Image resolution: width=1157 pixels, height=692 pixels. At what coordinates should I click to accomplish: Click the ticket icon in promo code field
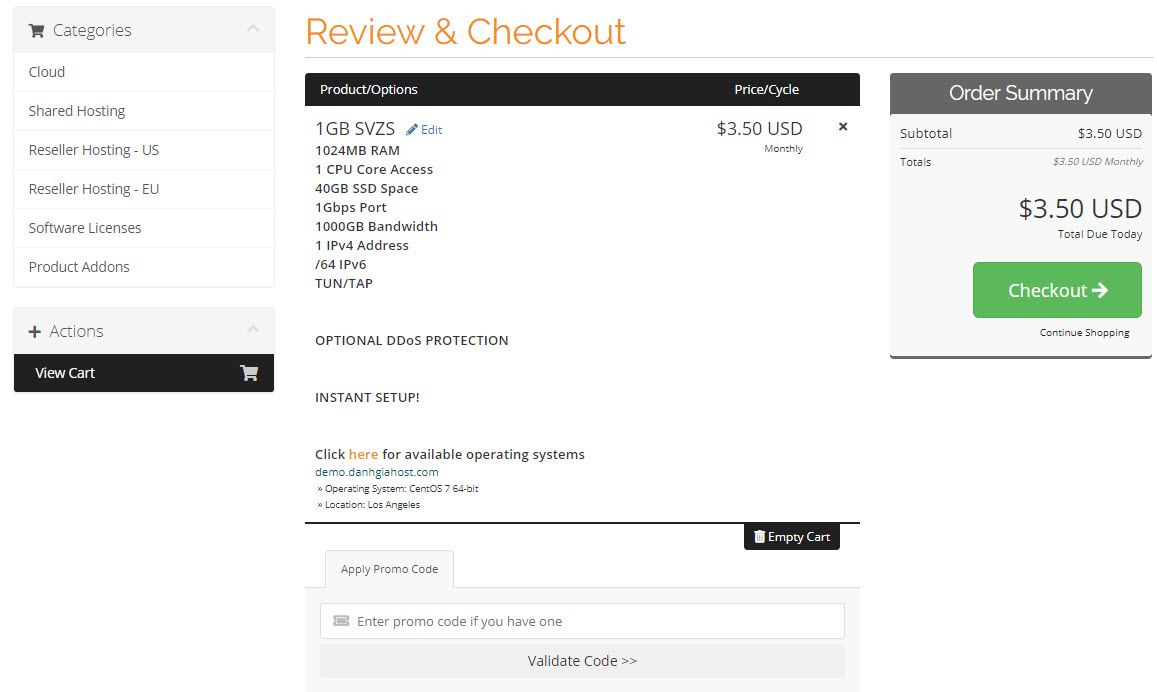(x=341, y=621)
